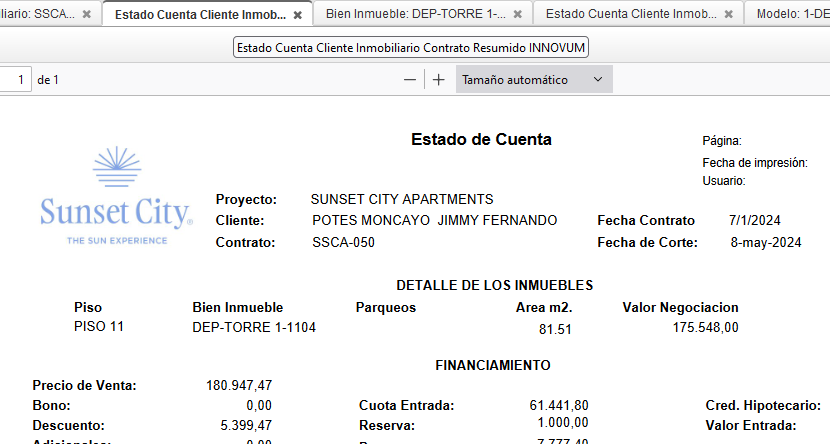This screenshot has height=444, width=830.
Task: Switch to the 'Modelo: 1-DE...' tab
Action: tap(792, 15)
